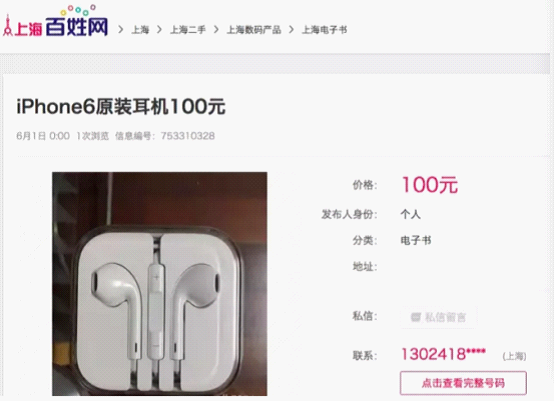Click the 100元 price text
This screenshot has width=554, height=402.
[429, 185]
